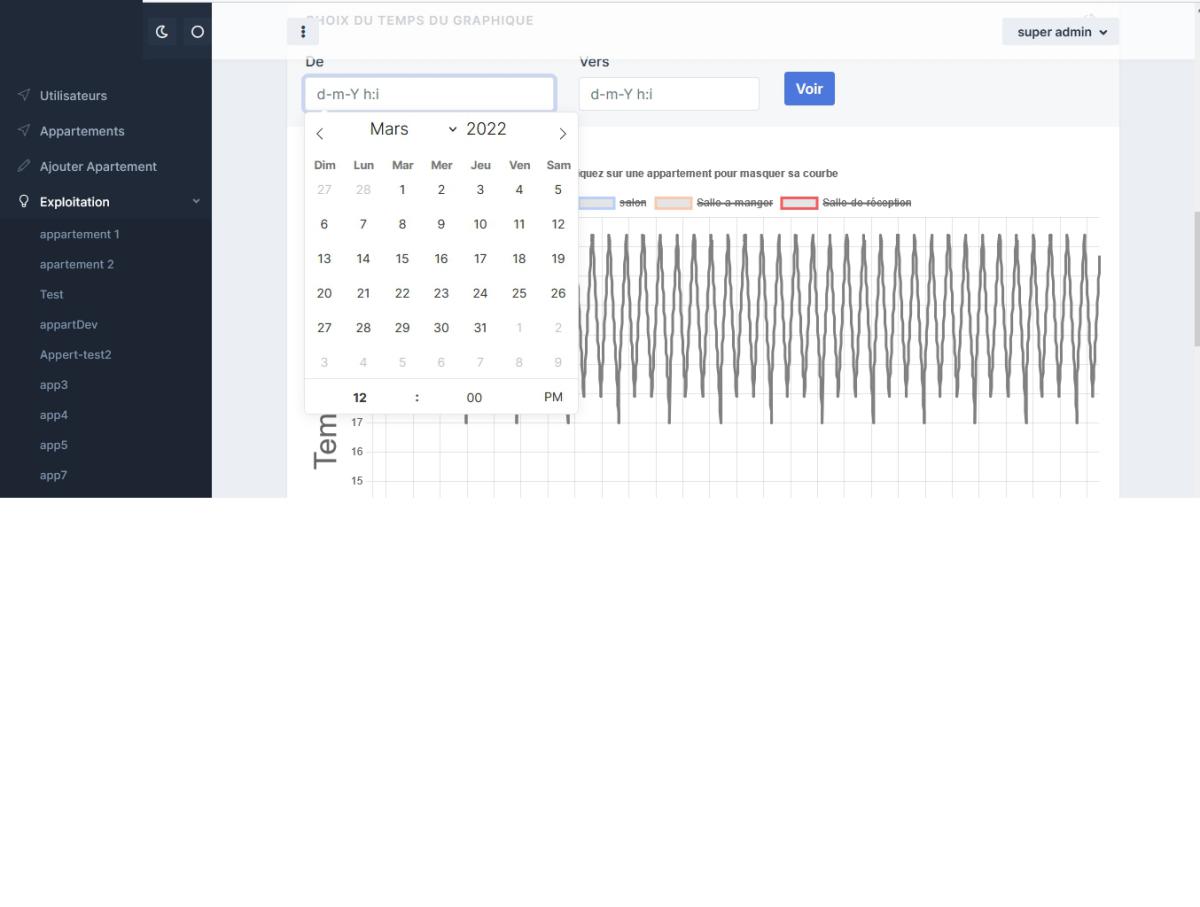Pick March 12 in the calendar
Image resolution: width=1200 pixels, height=907 pixels.
tap(558, 224)
